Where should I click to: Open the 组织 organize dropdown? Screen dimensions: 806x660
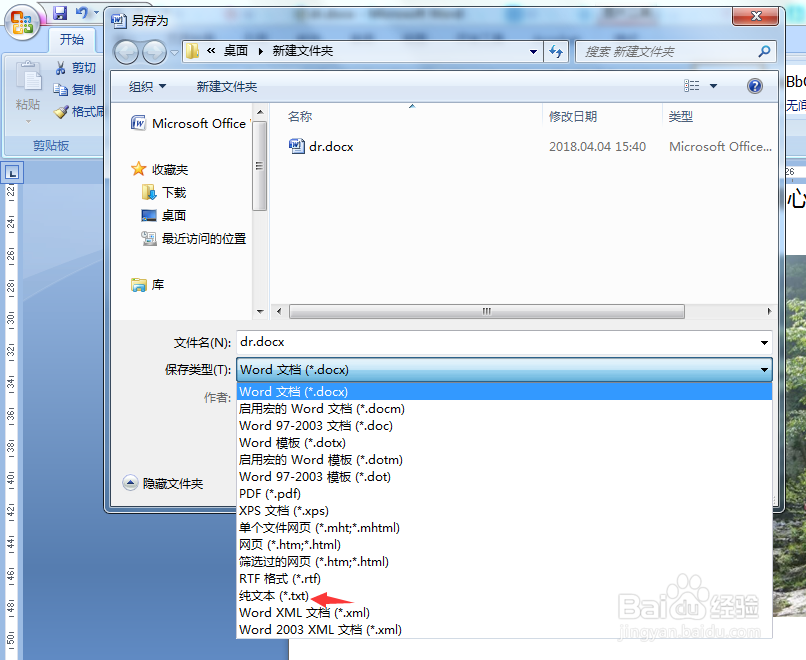(x=147, y=86)
